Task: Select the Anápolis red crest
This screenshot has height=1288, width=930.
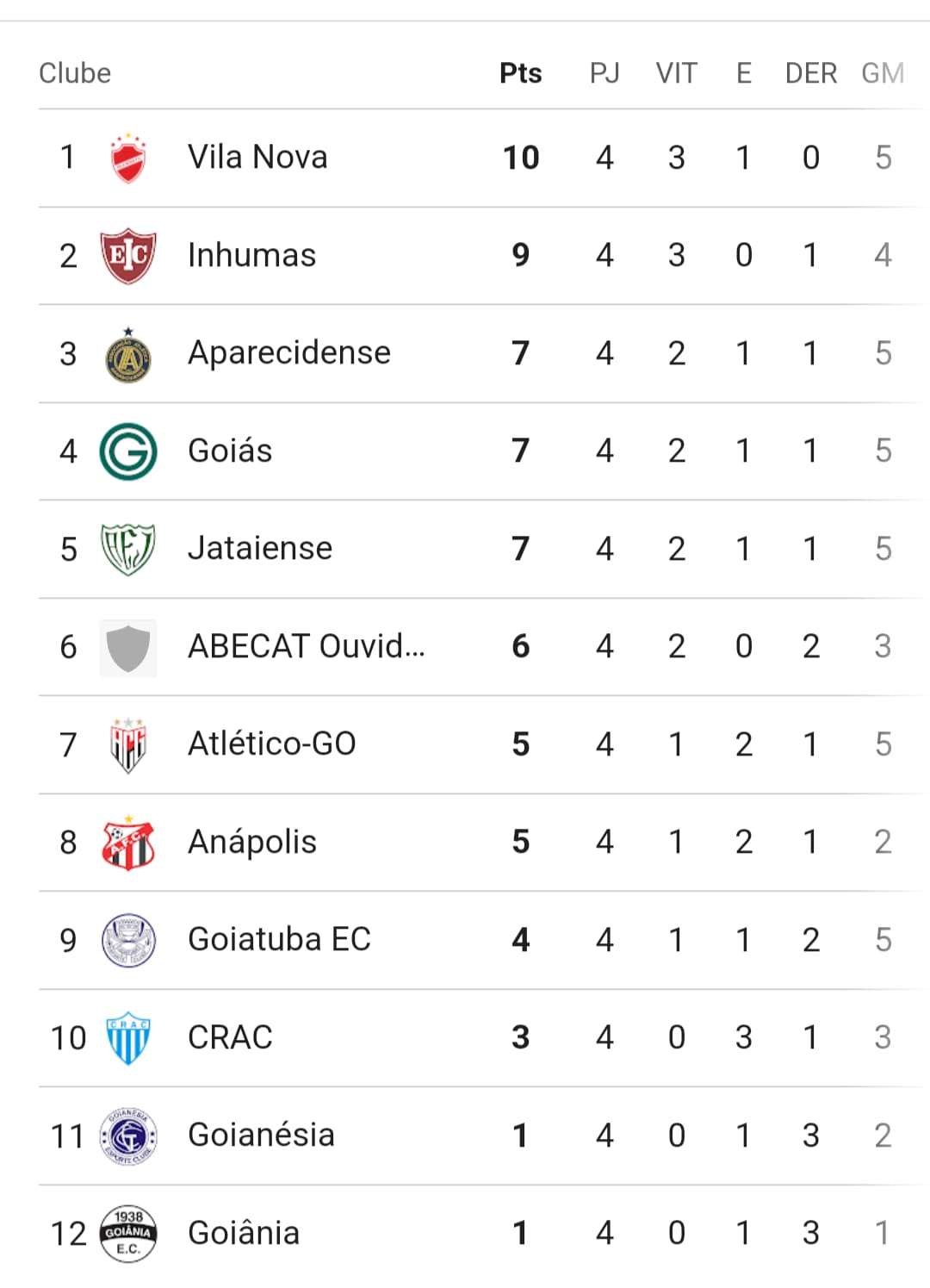Action: (128, 843)
